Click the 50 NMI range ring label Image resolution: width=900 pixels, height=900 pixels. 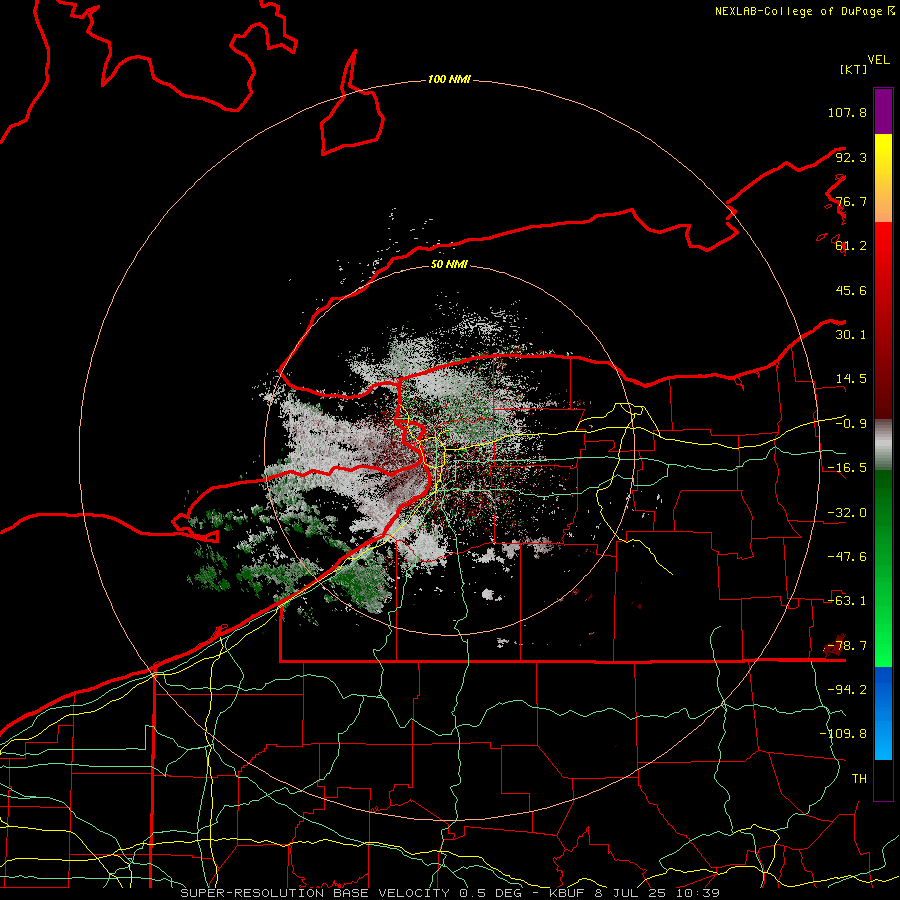point(449,265)
